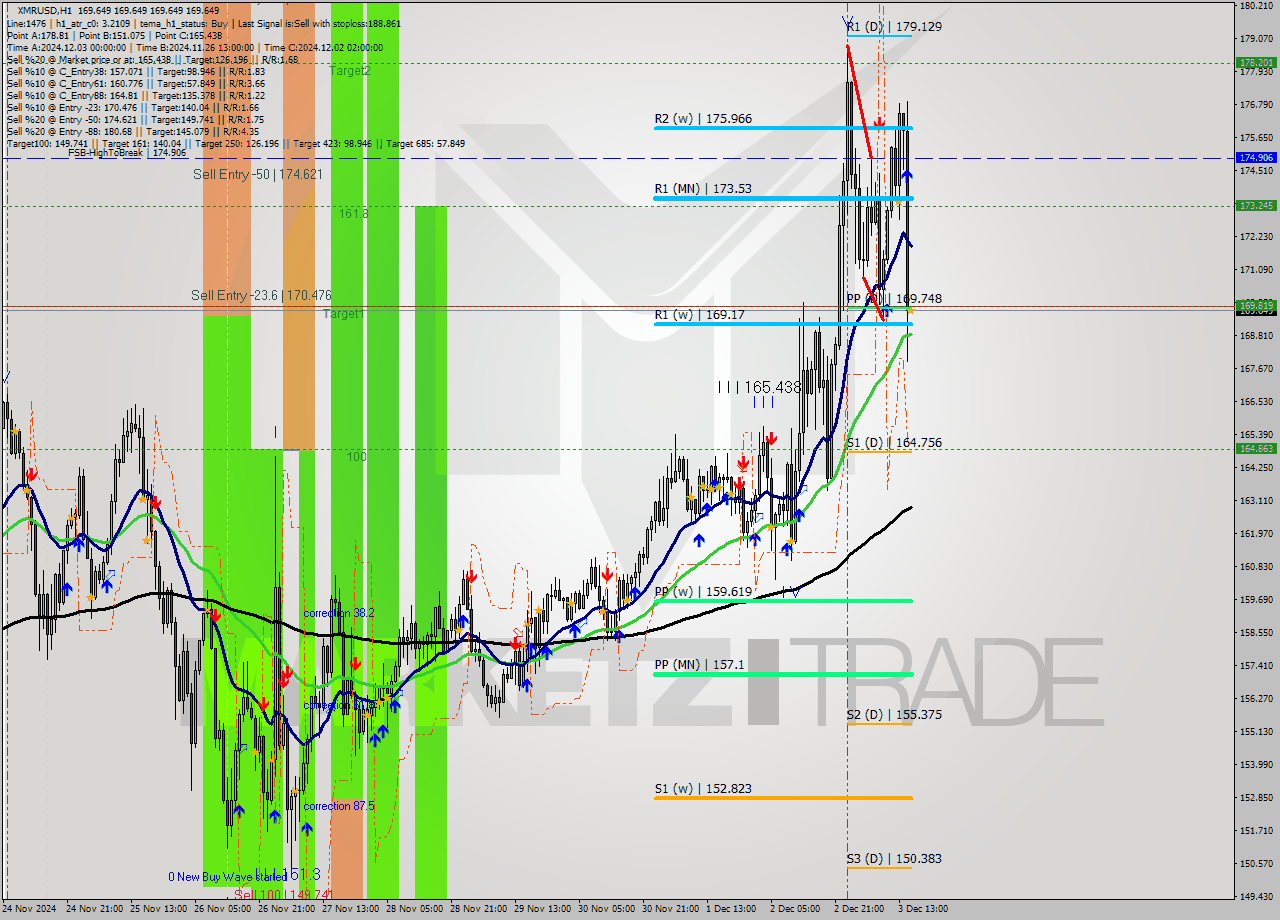The image size is (1280, 920).
Task: Click the '26 Nov 21:00' time axis label
Action: click(x=288, y=909)
